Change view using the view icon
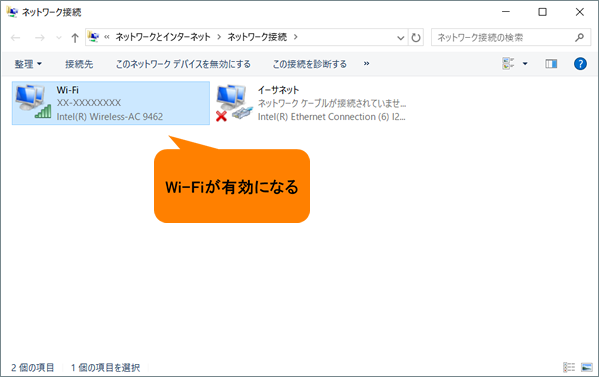This screenshot has width=599, height=377. coord(508,63)
